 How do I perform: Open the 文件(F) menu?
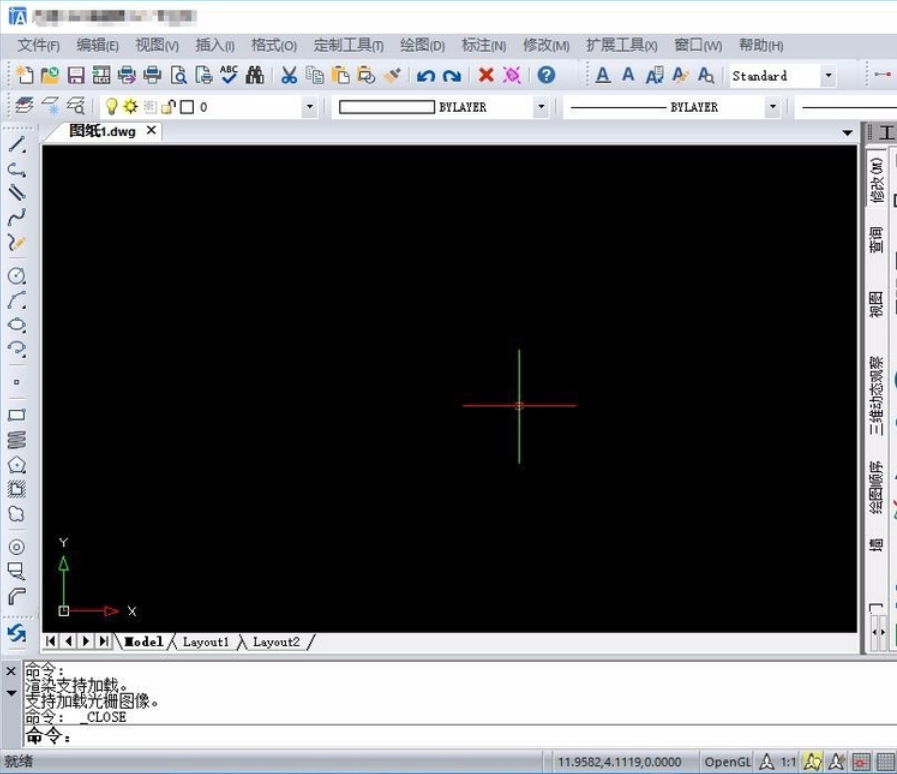pos(38,45)
